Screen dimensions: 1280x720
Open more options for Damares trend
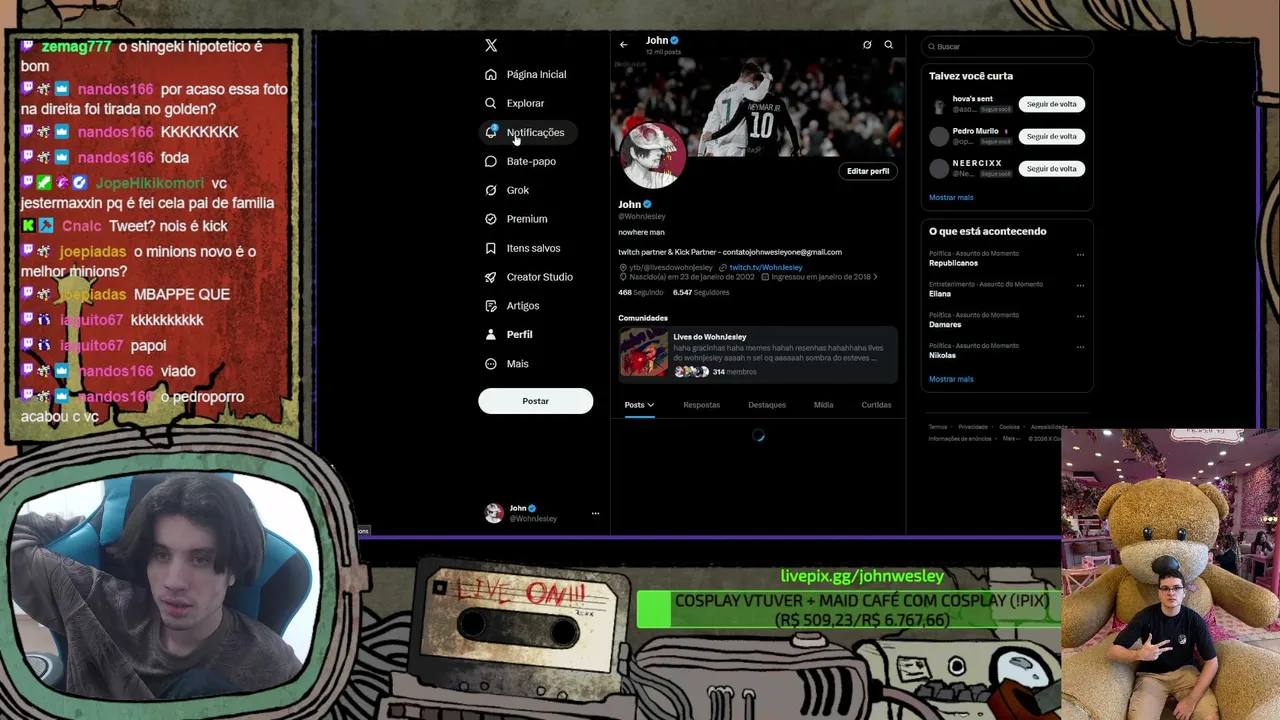pyautogui.click(x=1080, y=317)
